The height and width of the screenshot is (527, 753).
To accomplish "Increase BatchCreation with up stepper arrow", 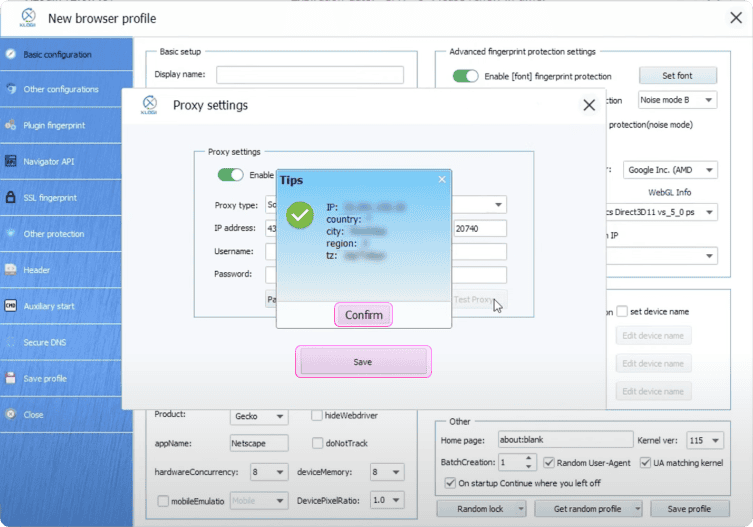I will pos(528,458).
